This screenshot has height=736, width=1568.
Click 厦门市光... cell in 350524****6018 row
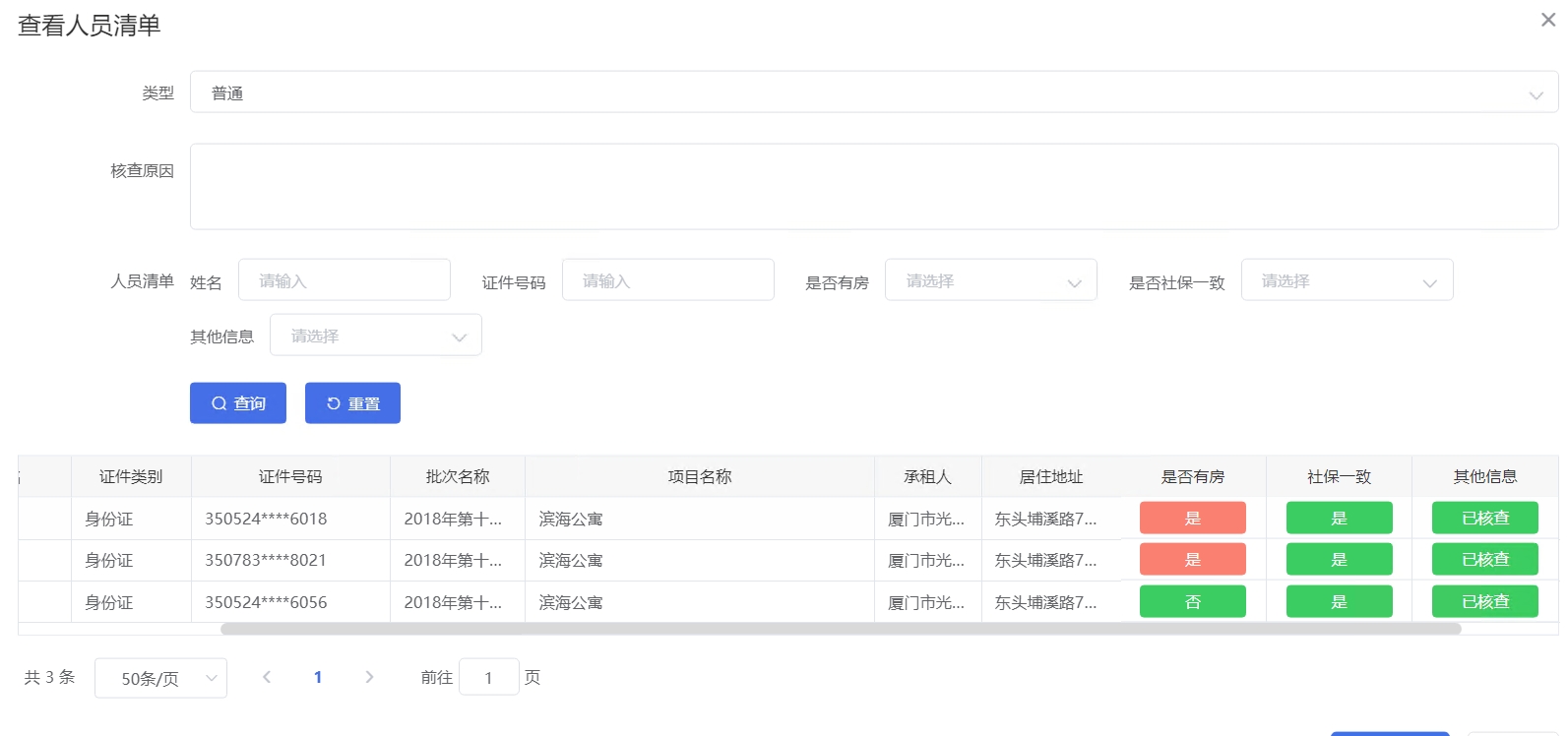[x=928, y=519]
